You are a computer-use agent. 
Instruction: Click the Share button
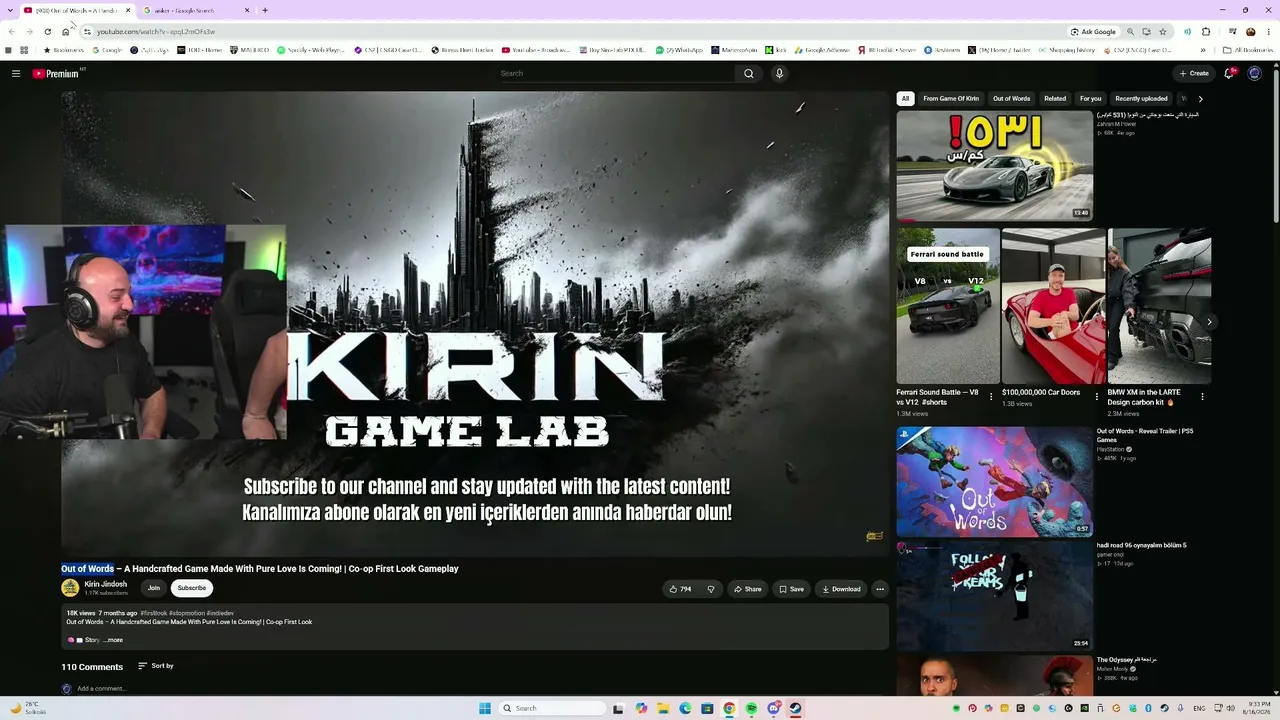pos(747,589)
